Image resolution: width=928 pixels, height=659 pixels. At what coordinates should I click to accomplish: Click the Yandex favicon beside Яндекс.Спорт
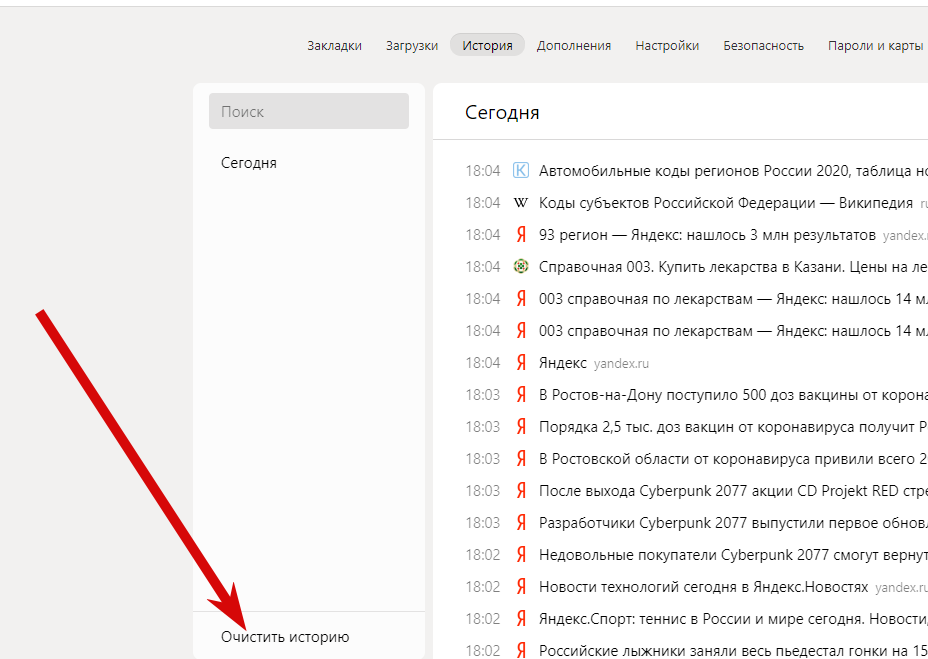521,619
